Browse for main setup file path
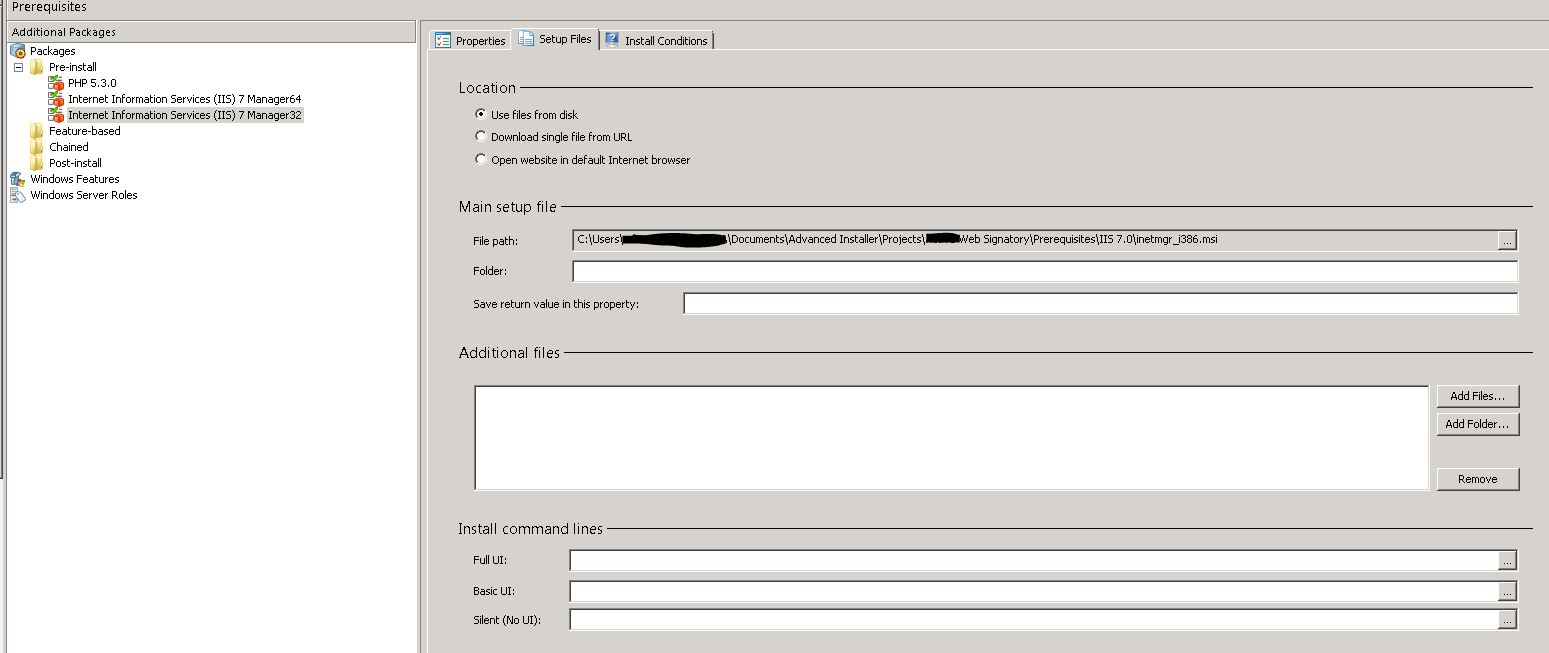Viewport: 1549px width, 653px height. tap(1507, 240)
